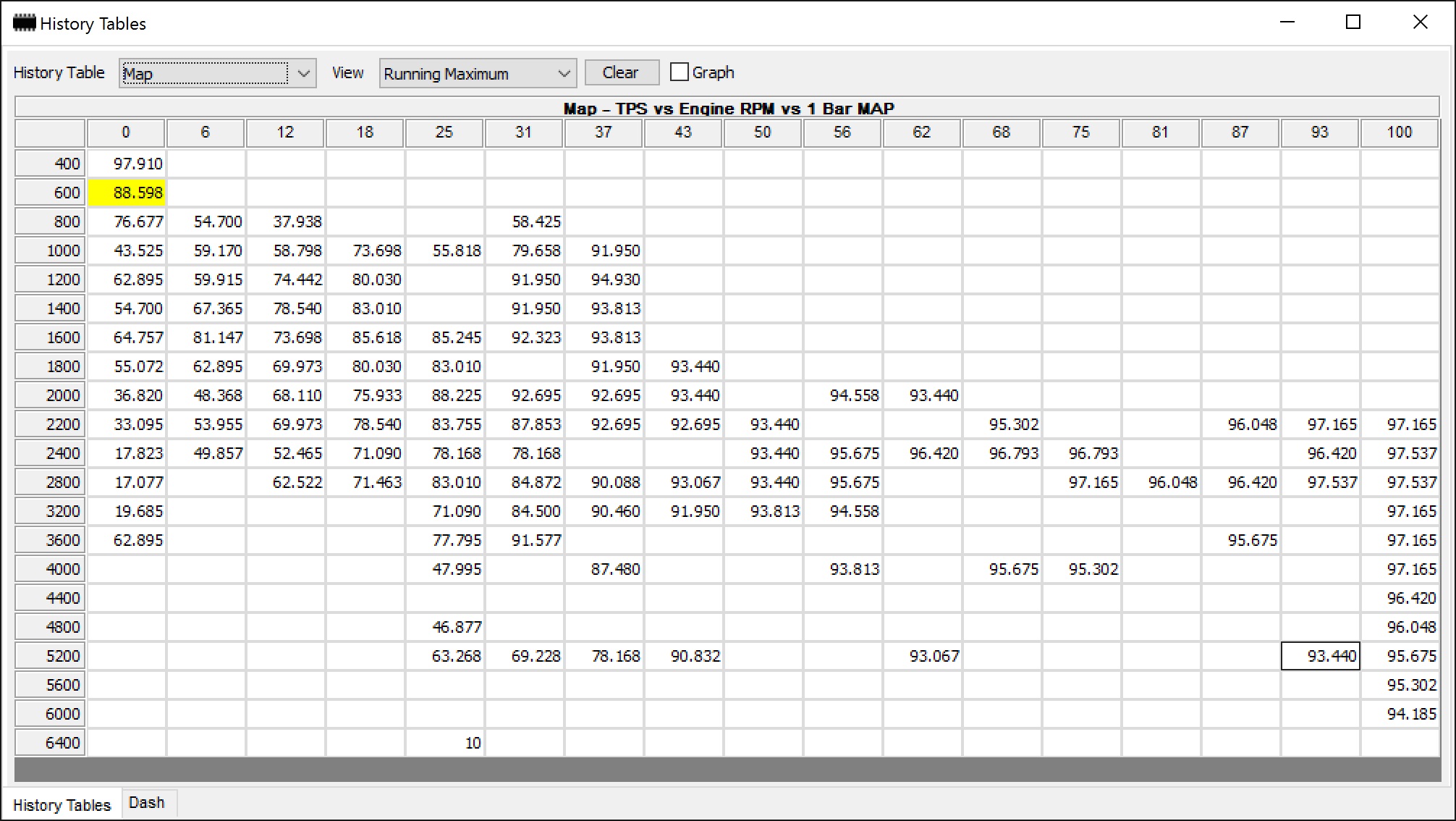Select the 94.185 cell at 6000 RPM
The width and height of the screenshot is (1456, 821).
click(x=1400, y=714)
